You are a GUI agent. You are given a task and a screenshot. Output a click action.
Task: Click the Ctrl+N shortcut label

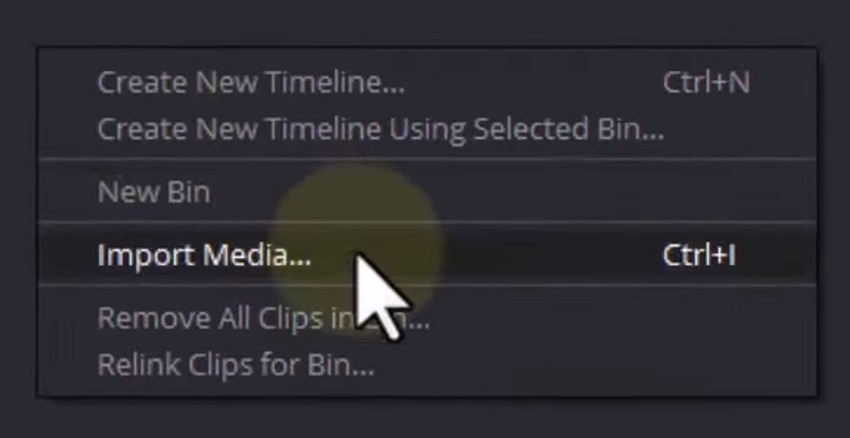706,82
